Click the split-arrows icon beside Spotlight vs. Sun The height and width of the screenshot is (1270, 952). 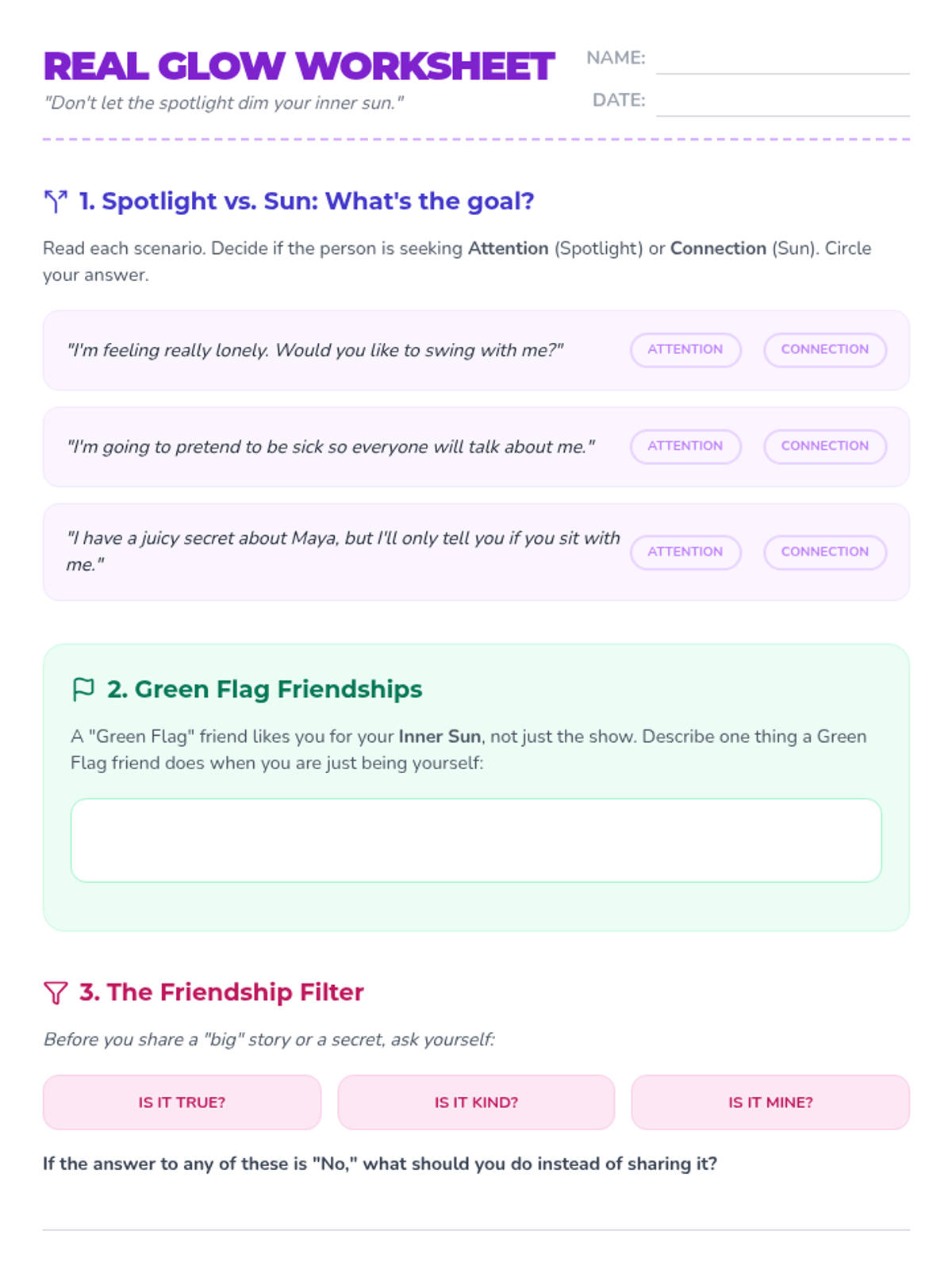pyautogui.click(x=56, y=202)
